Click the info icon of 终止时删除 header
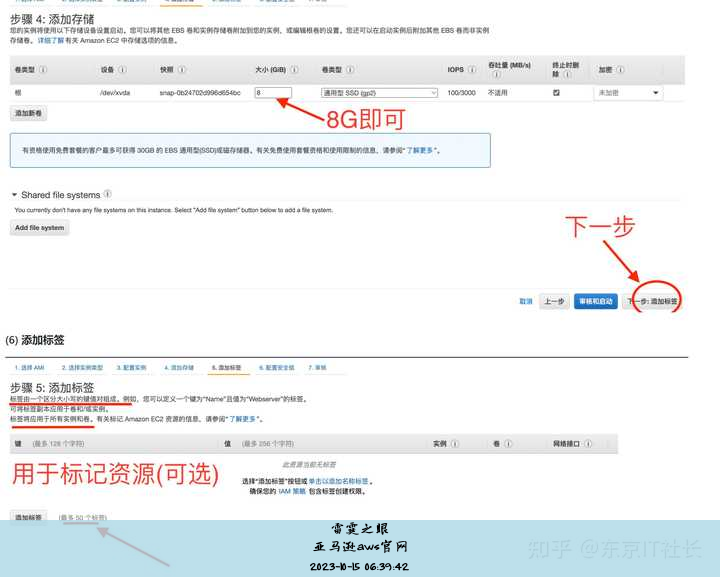The image size is (720, 578). pos(568,74)
